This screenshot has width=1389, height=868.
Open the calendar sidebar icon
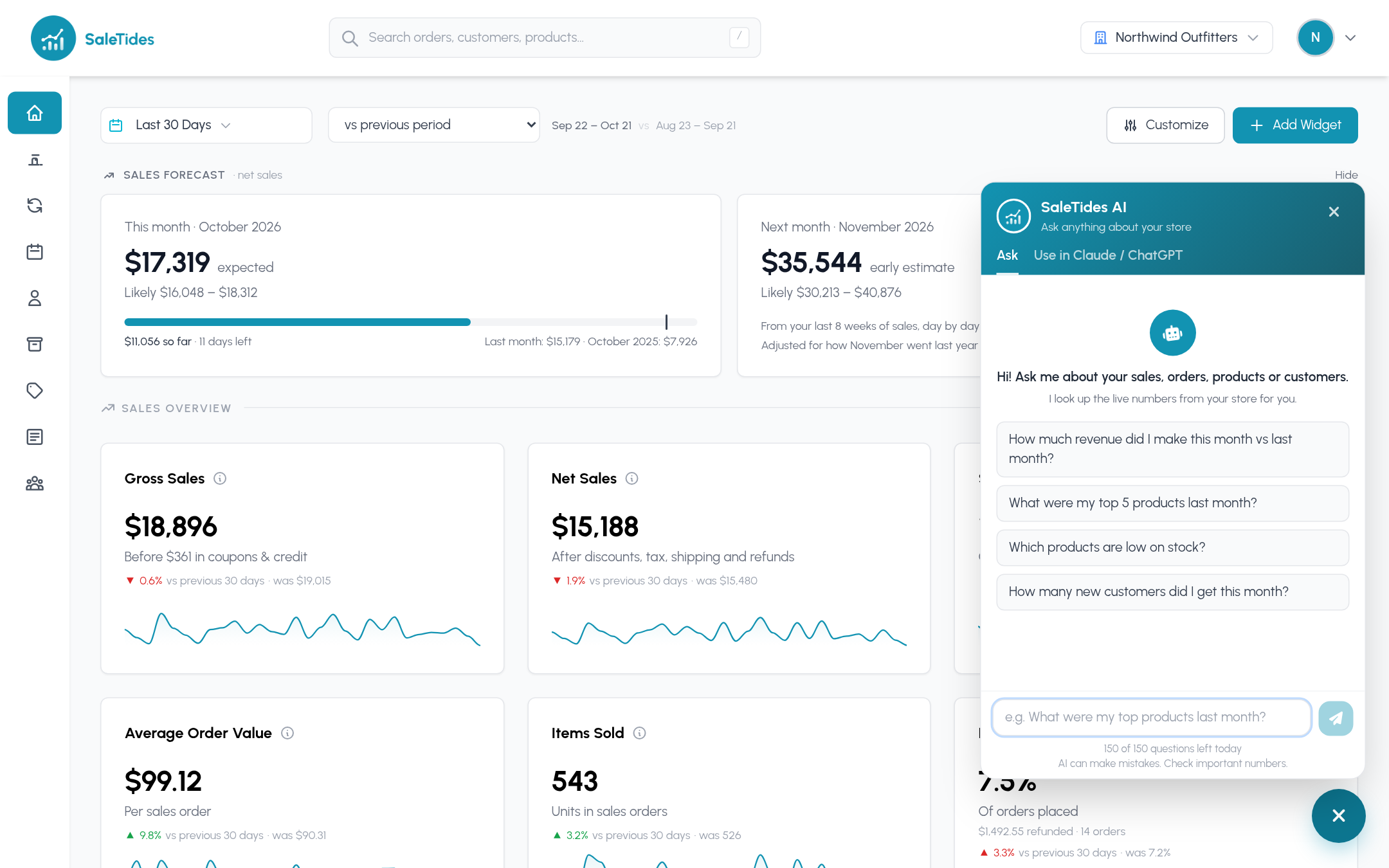coord(35,252)
